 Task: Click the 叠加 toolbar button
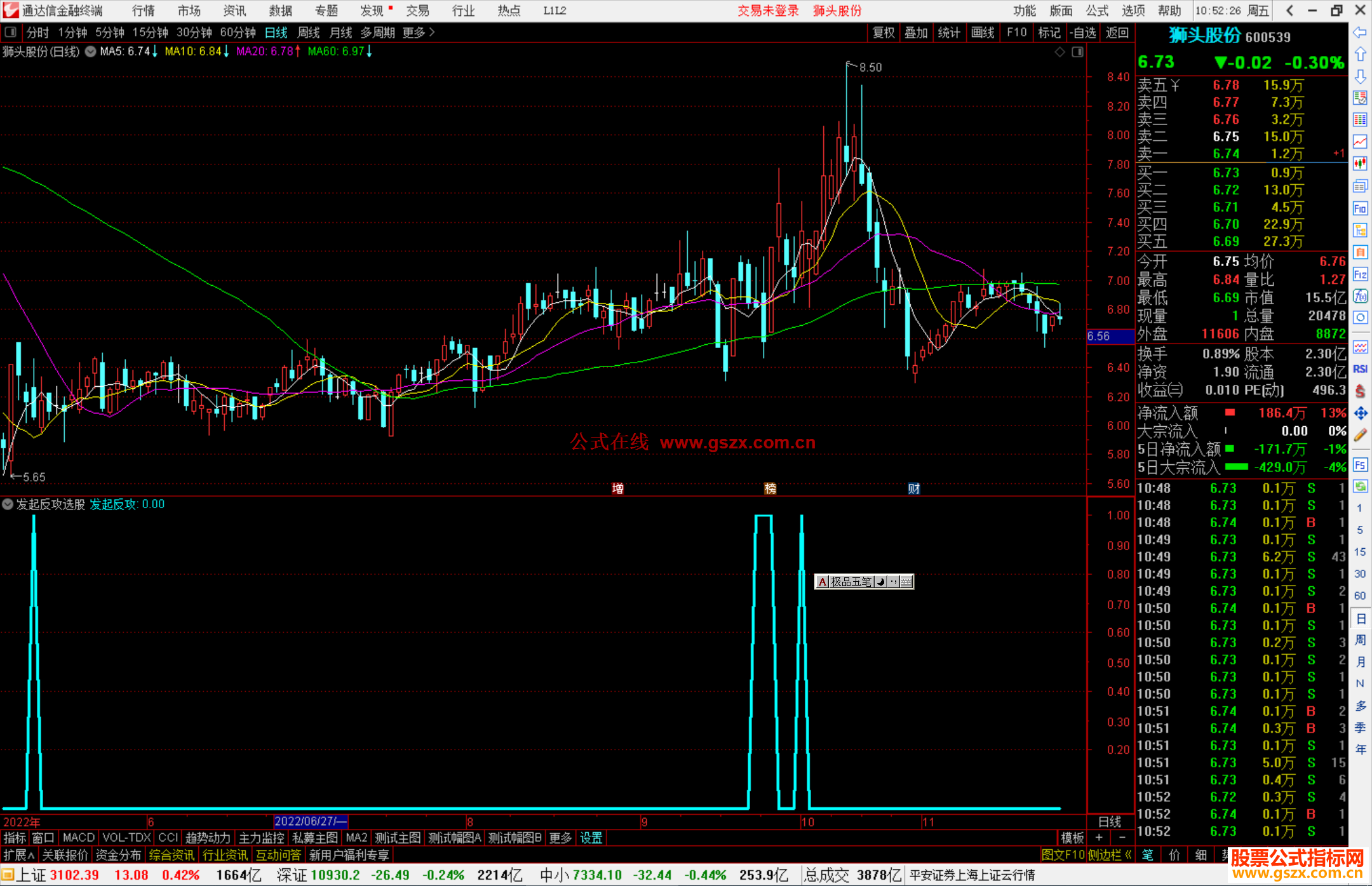917,32
